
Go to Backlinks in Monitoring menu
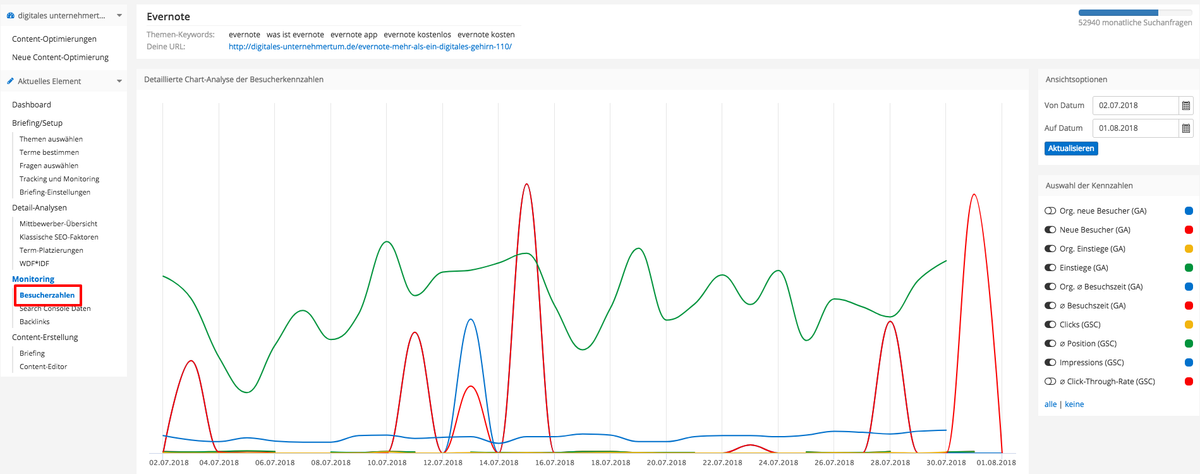click(x=35, y=321)
